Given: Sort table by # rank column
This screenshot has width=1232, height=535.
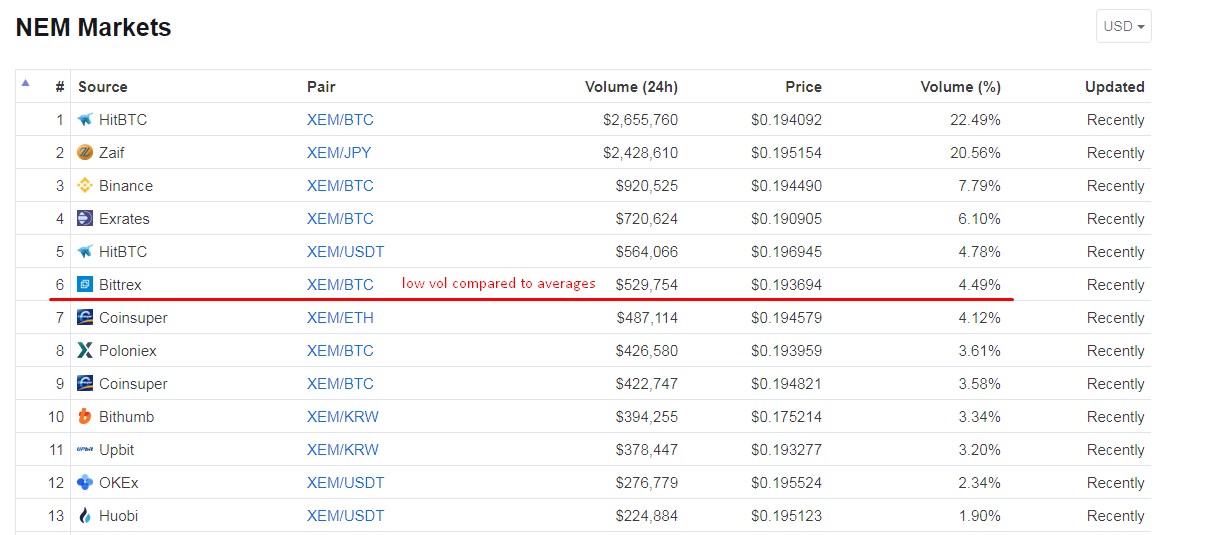Looking at the screenshot, I should (59, 87).
